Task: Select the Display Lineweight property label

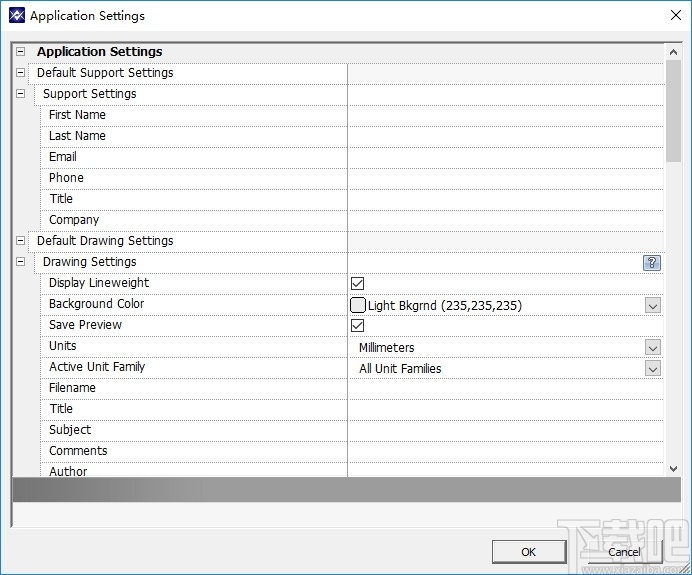Action: click(99, 283)
